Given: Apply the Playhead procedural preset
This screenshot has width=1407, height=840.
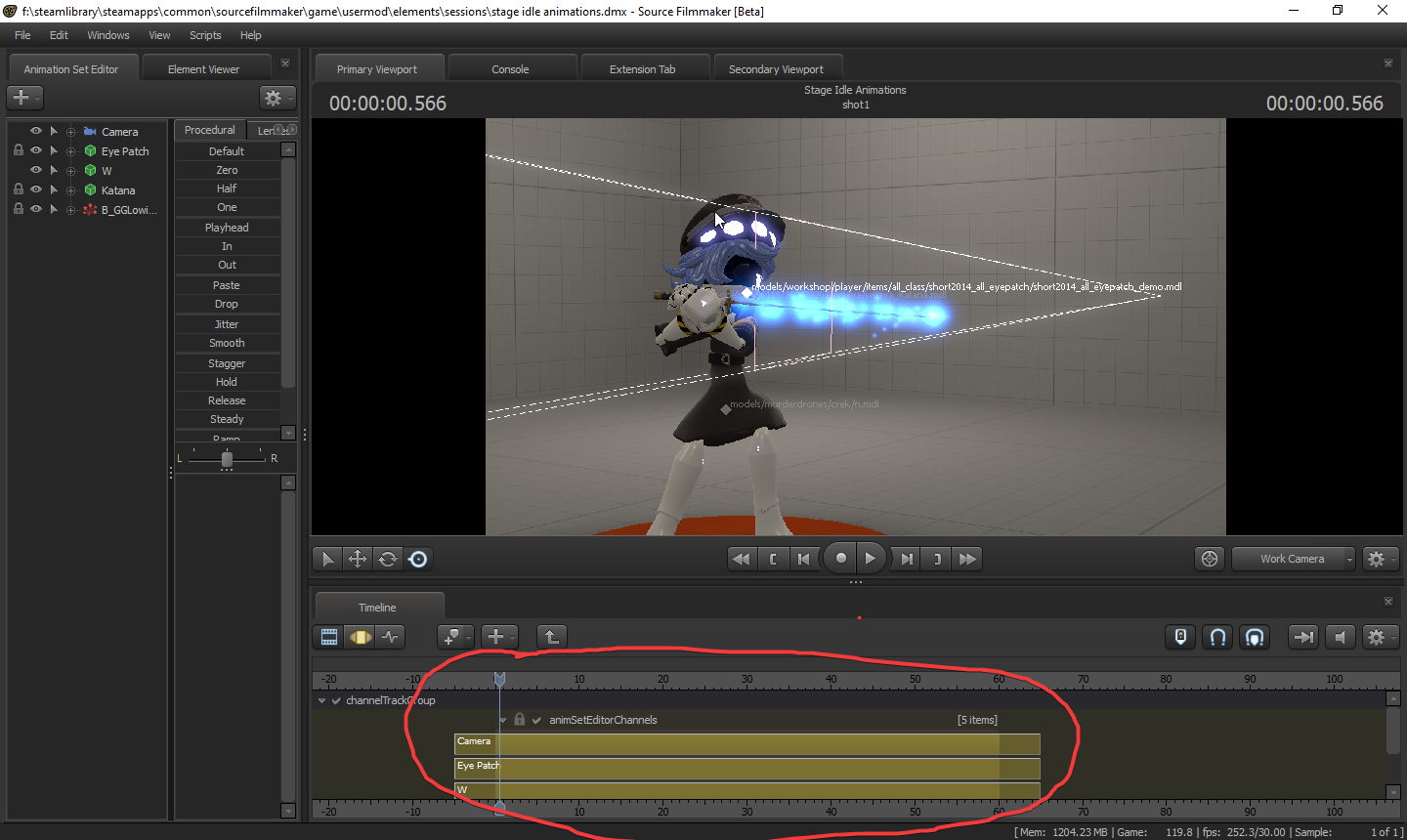Looking at the screenshot, I should (x=227, y=228).
